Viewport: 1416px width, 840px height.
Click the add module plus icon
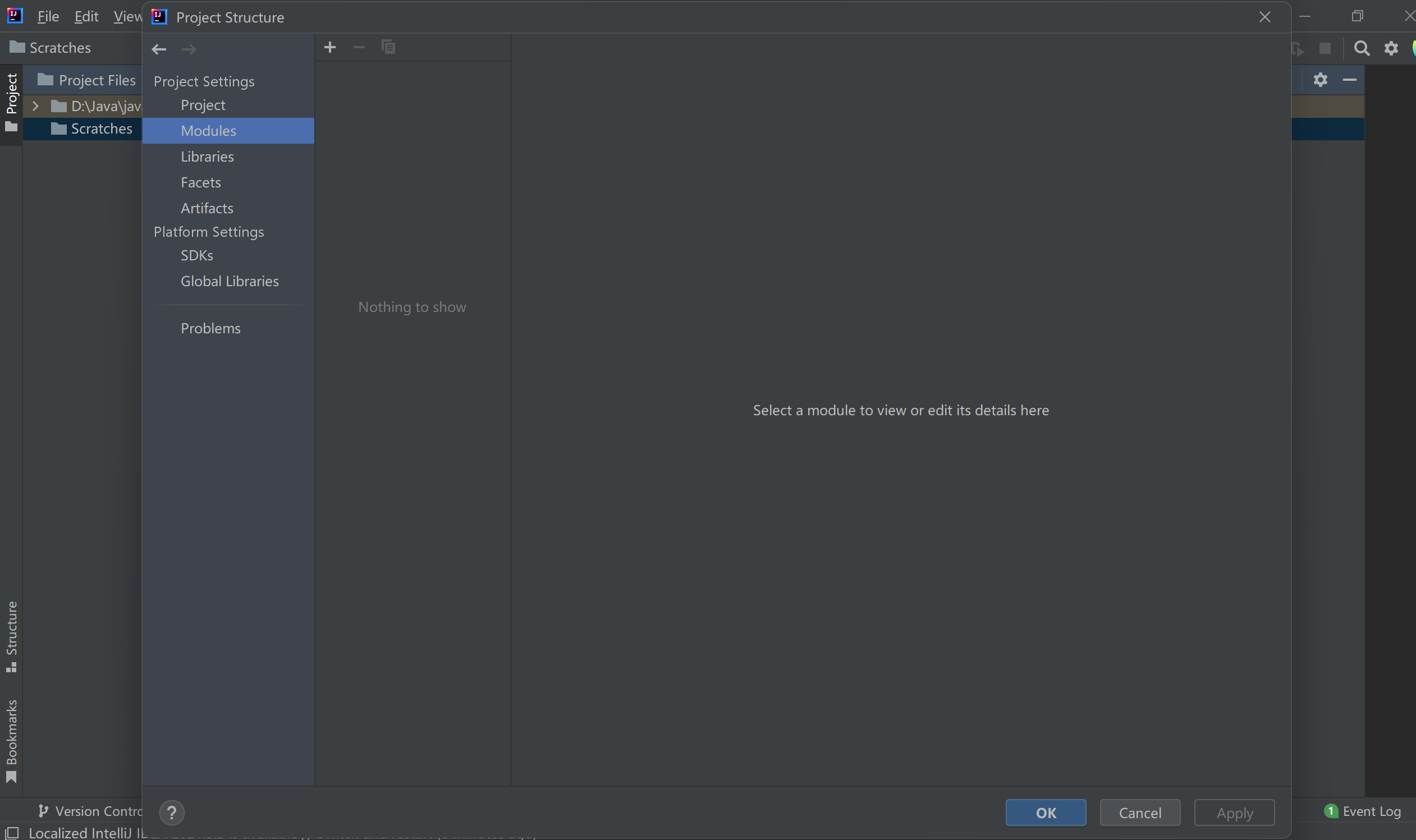[x=330, y=48]
